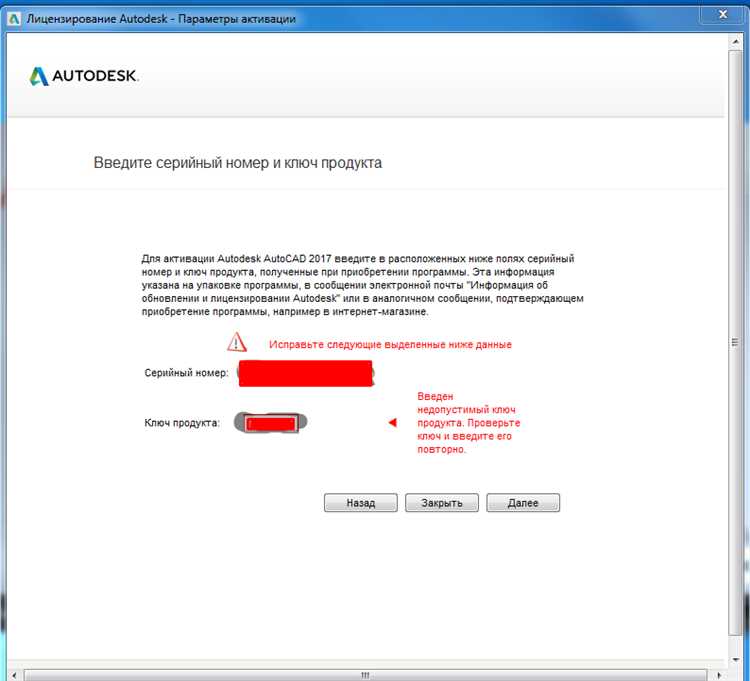Image resolution: width=750 pixels, height=681 pixels.
Task: Click vertical scrollbar down arrow
Action: 735,660
